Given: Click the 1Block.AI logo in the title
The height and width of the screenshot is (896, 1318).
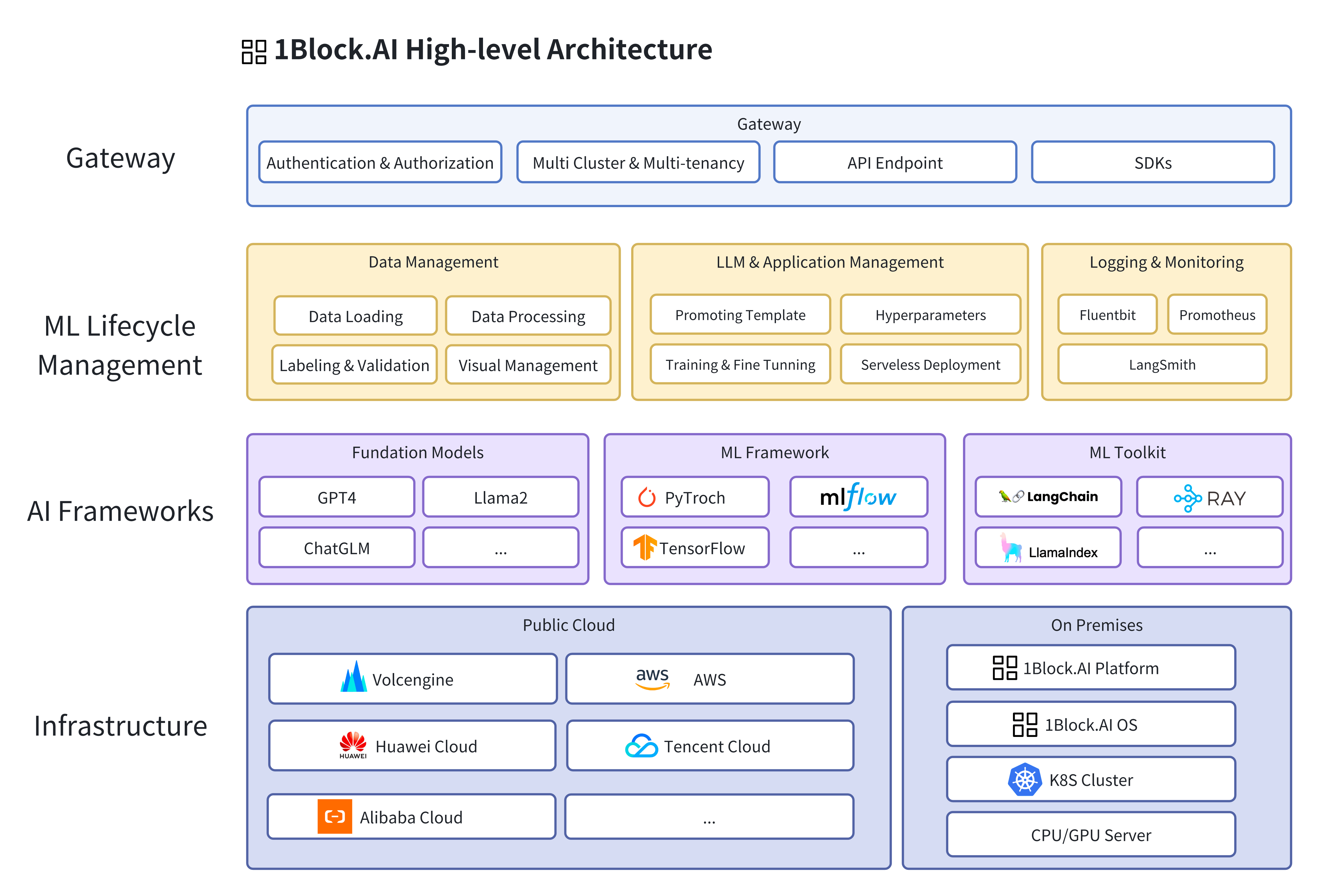Looking at the screenshot, I should pyautogui.click(x=254, y=52).
